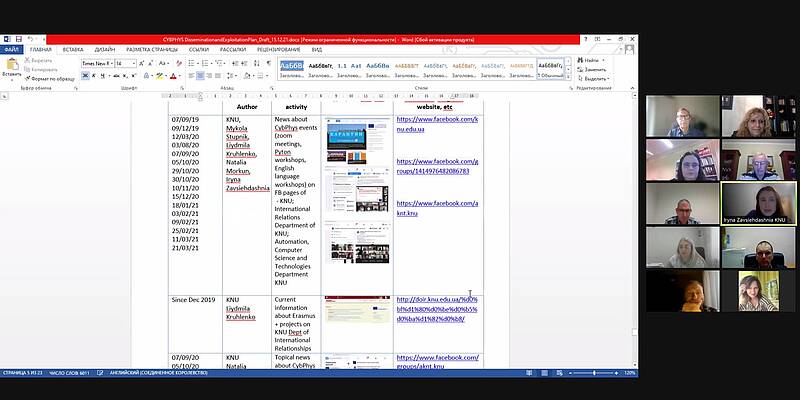Click the first Заголовок heading style
The width and height of the screenshot is (800, 400).
pos(292,69)
